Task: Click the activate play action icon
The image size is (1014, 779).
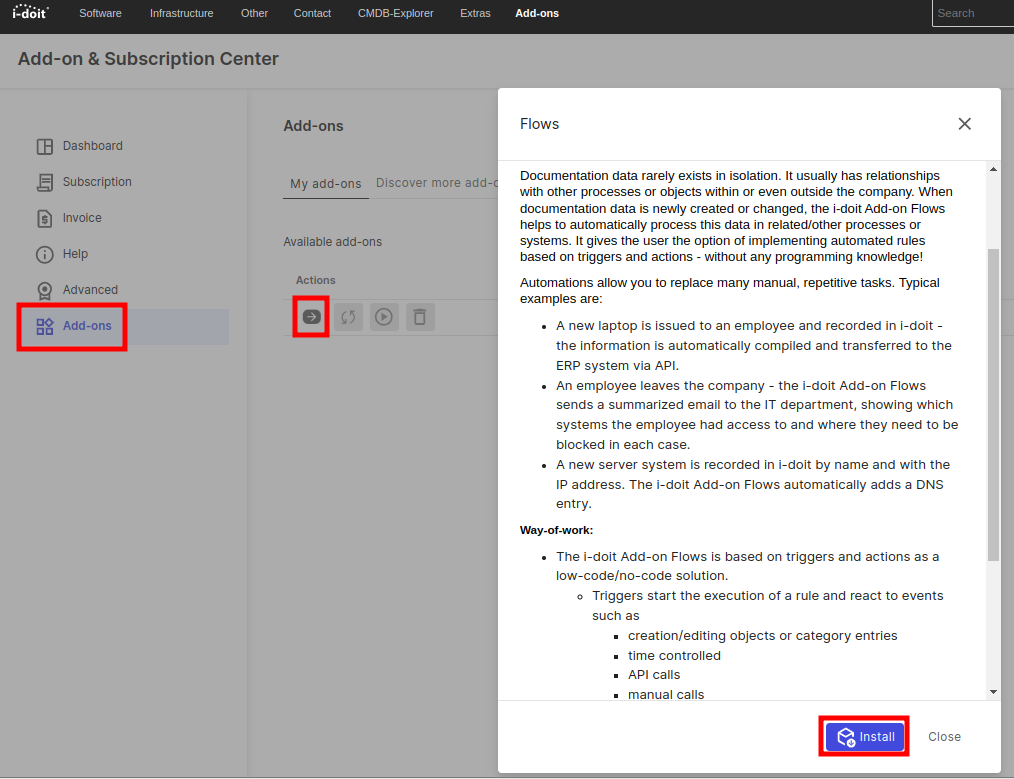Action: 384,317
